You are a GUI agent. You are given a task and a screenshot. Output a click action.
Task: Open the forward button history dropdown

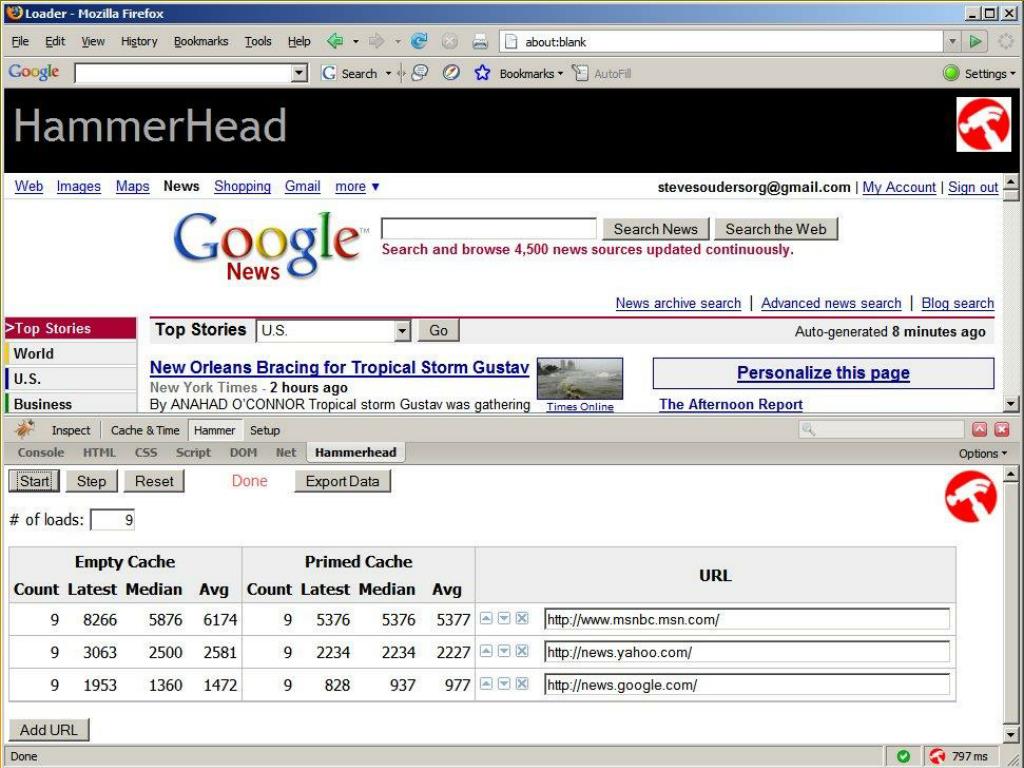point(397,42)
